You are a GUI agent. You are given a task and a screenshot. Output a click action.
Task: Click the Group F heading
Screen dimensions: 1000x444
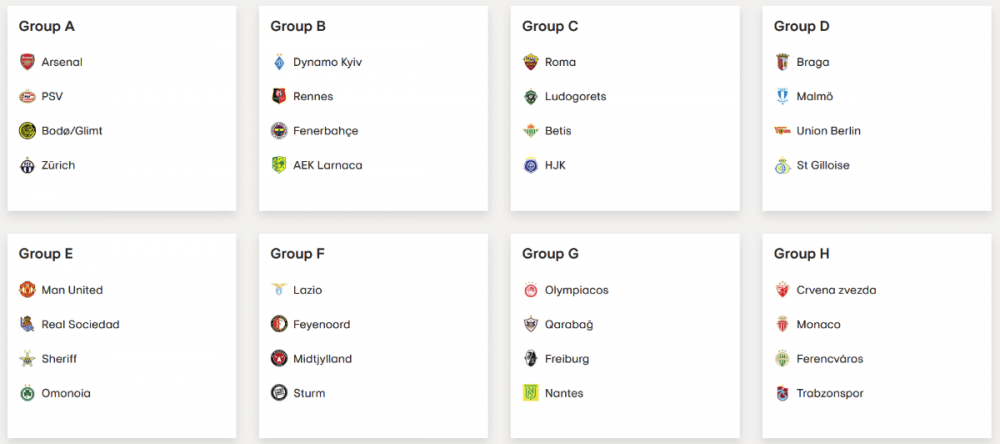click(297, 254)
